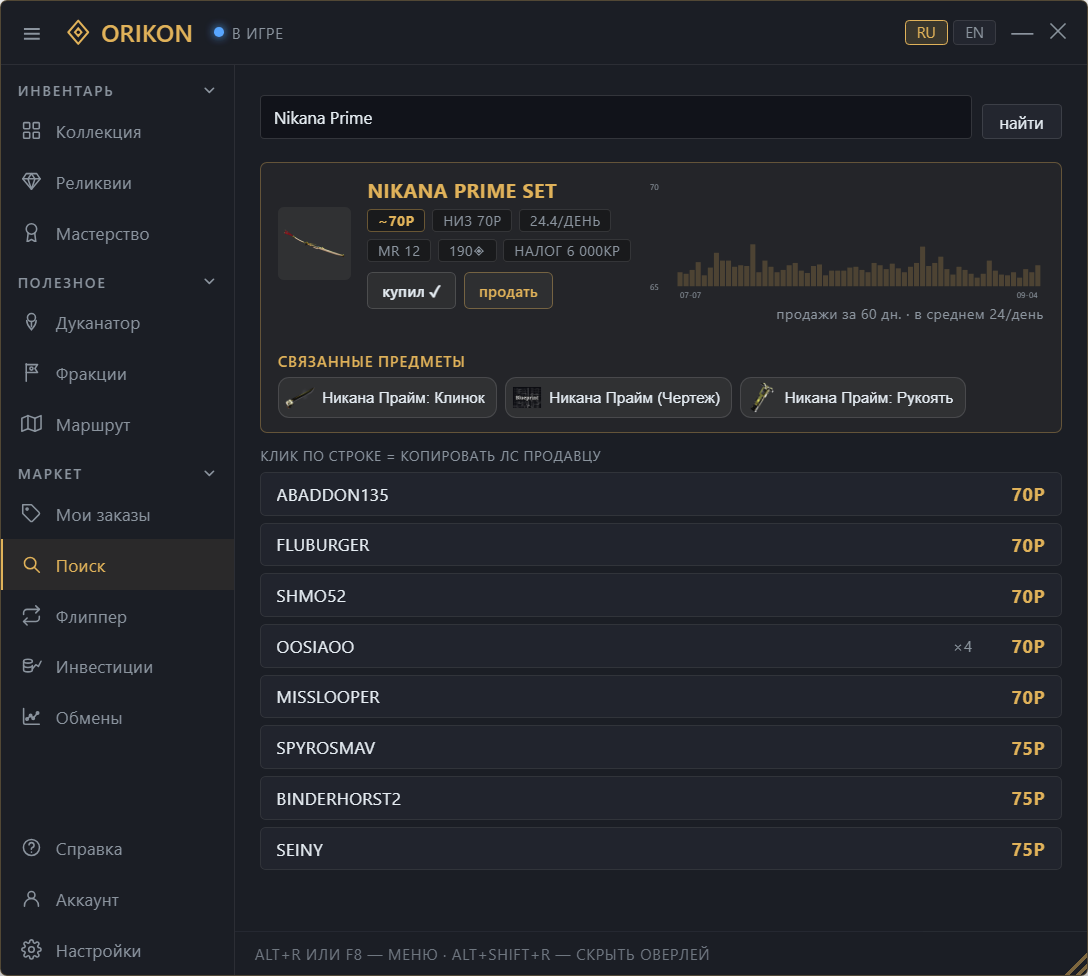Screen dimensions: 1088x976
Task: Open Никана Прайм (Чертеж) related item
Action: (618, 397)
